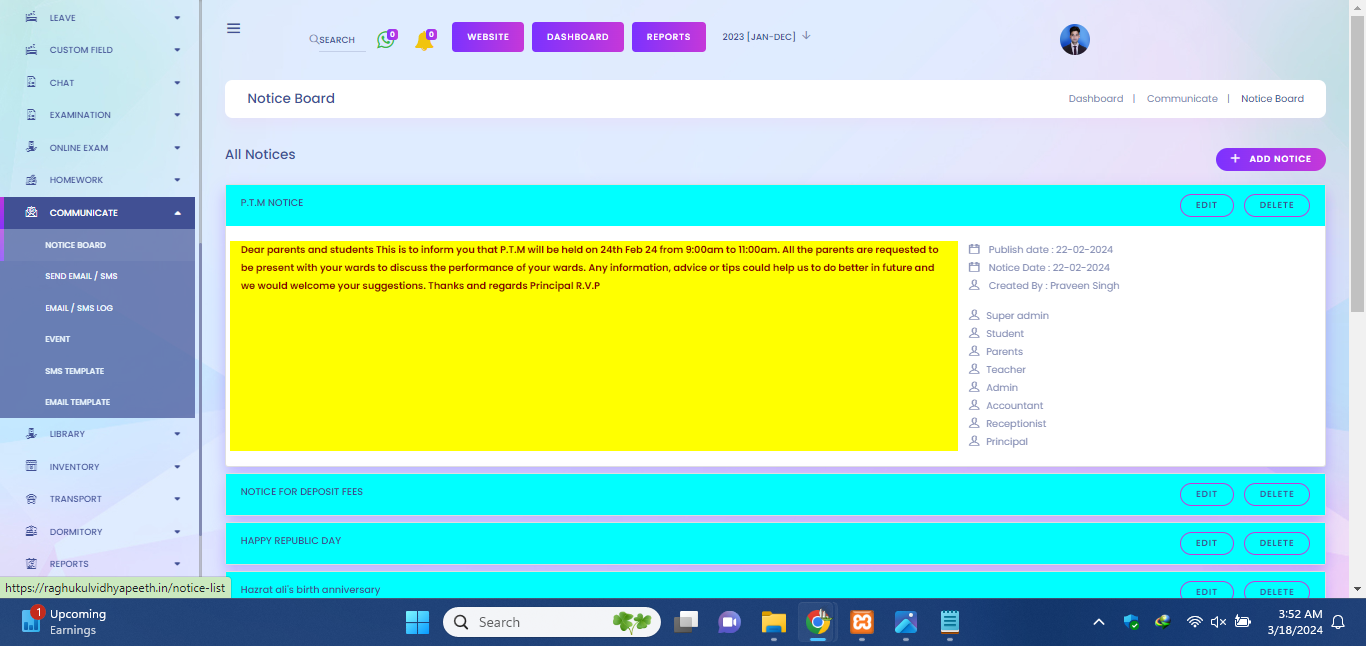Click the user profile avatar
The width and height of the screenshot is (1366, 646).
point(1074,40)
